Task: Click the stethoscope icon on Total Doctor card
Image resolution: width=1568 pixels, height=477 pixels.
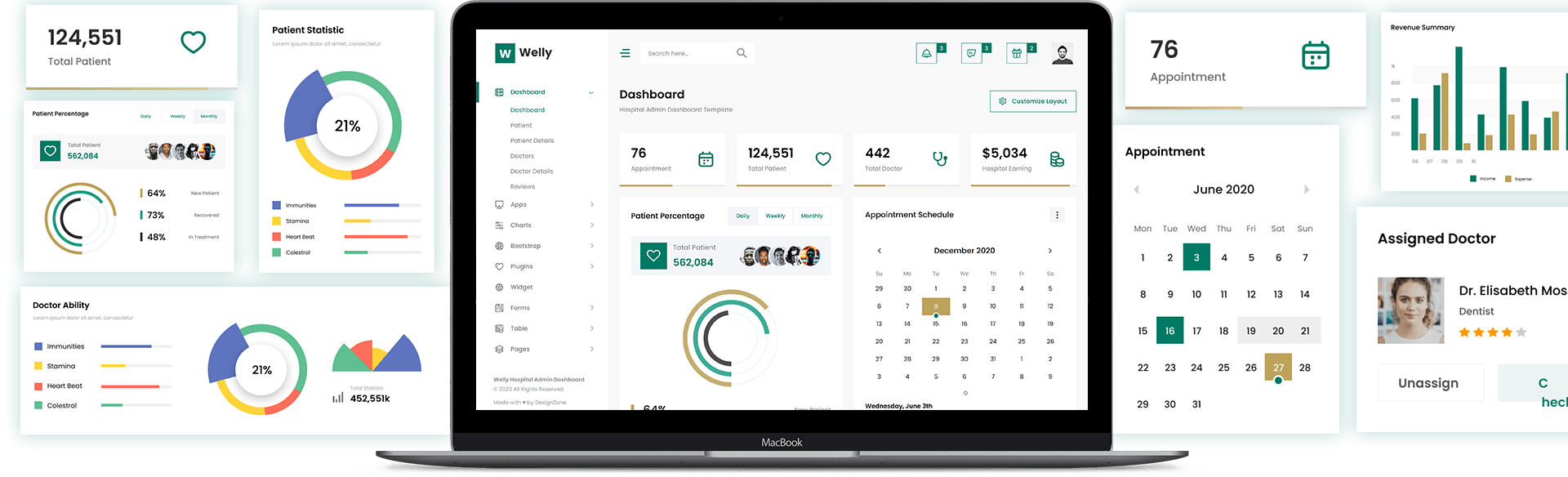Action: click(940, 158)
